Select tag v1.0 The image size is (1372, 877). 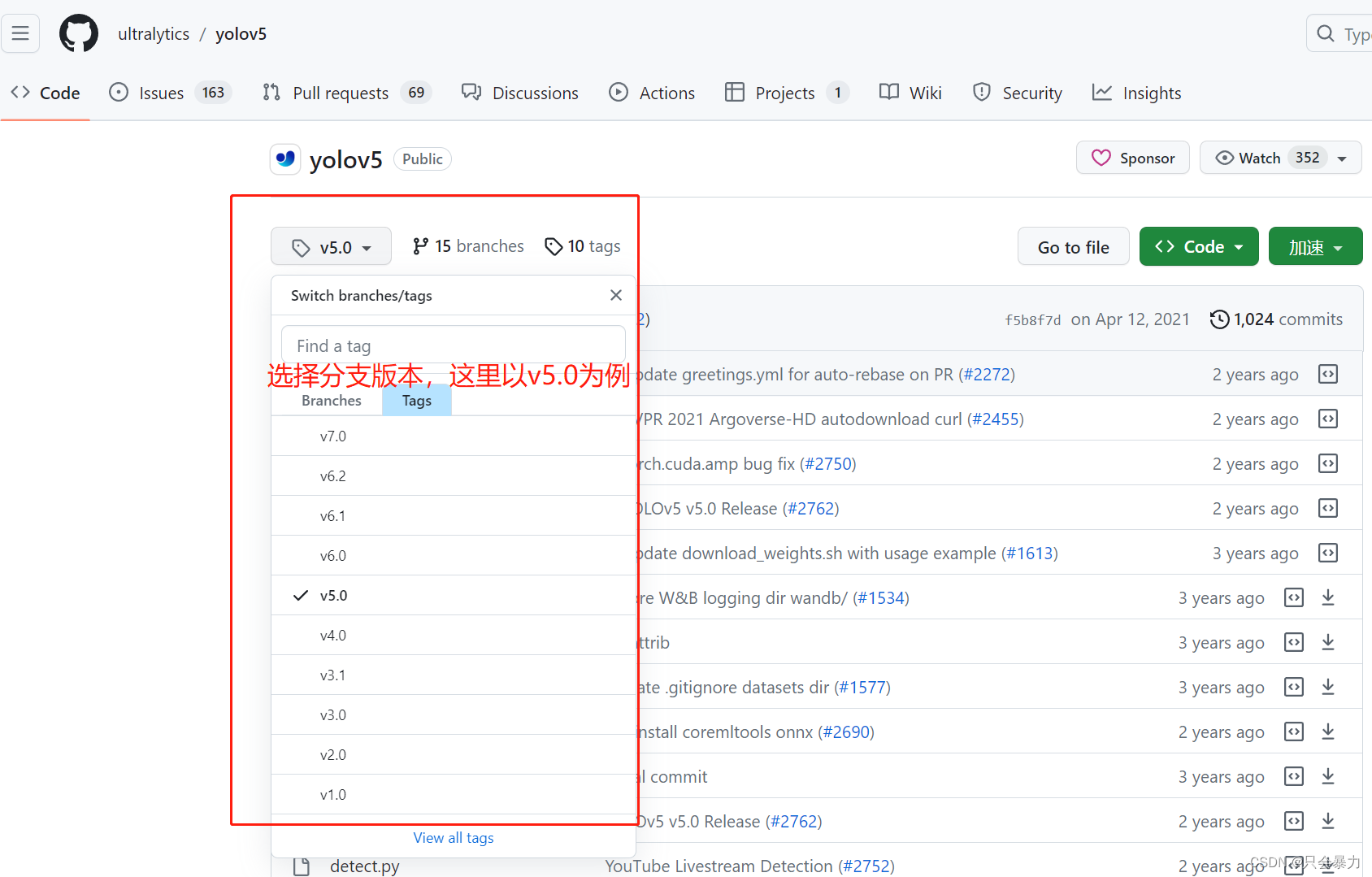pos(454,795)
